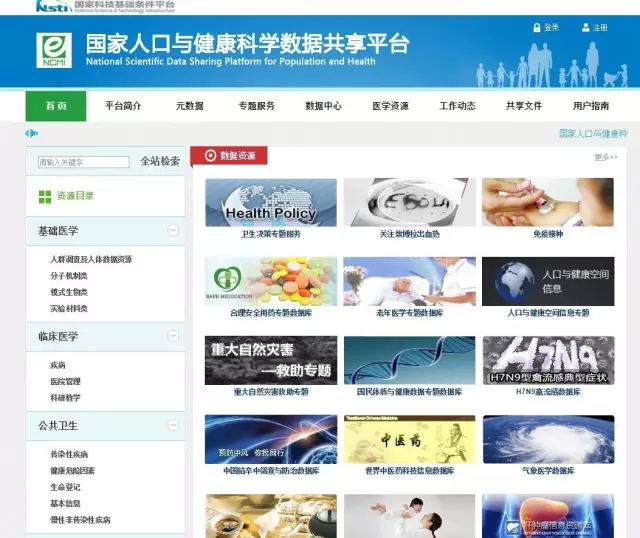Open the 数据中心 menu item
The height and width of the screenshot is (538, 640).
pyautogui.click(x=323, y=106)
